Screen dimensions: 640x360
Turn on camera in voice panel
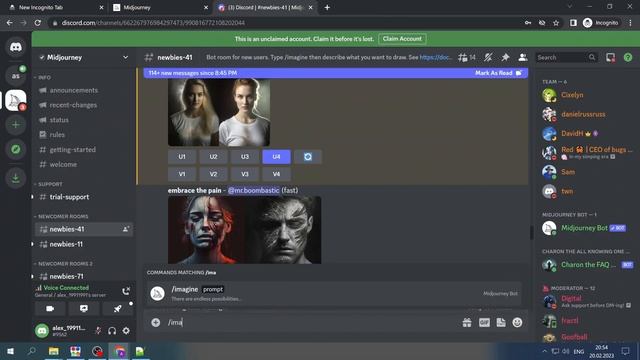point(50,309)
